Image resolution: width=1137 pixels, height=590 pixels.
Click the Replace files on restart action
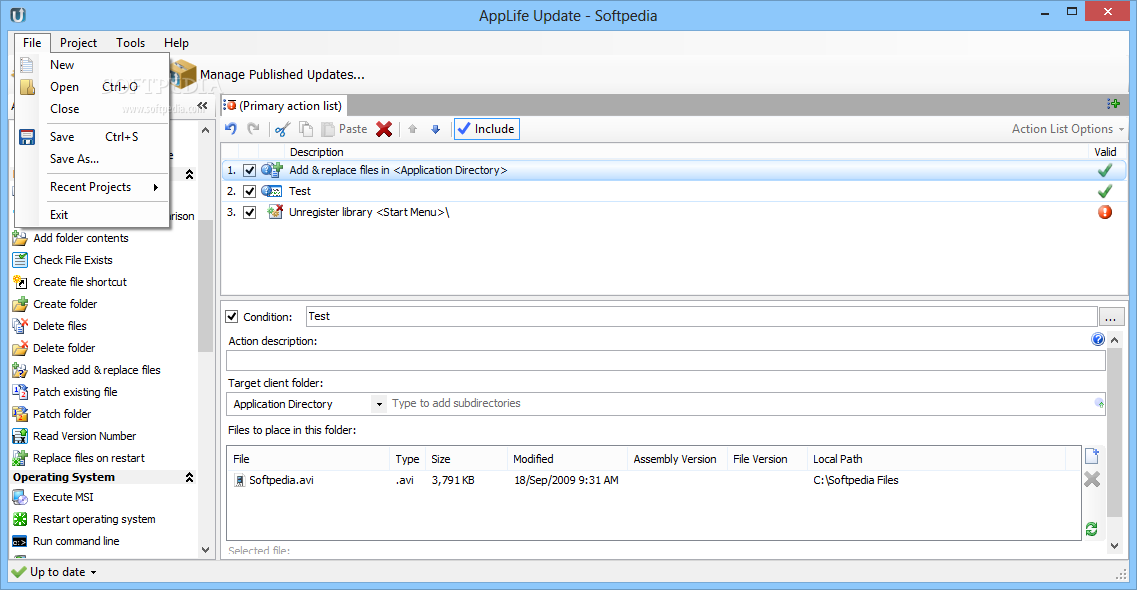[89, 458]
